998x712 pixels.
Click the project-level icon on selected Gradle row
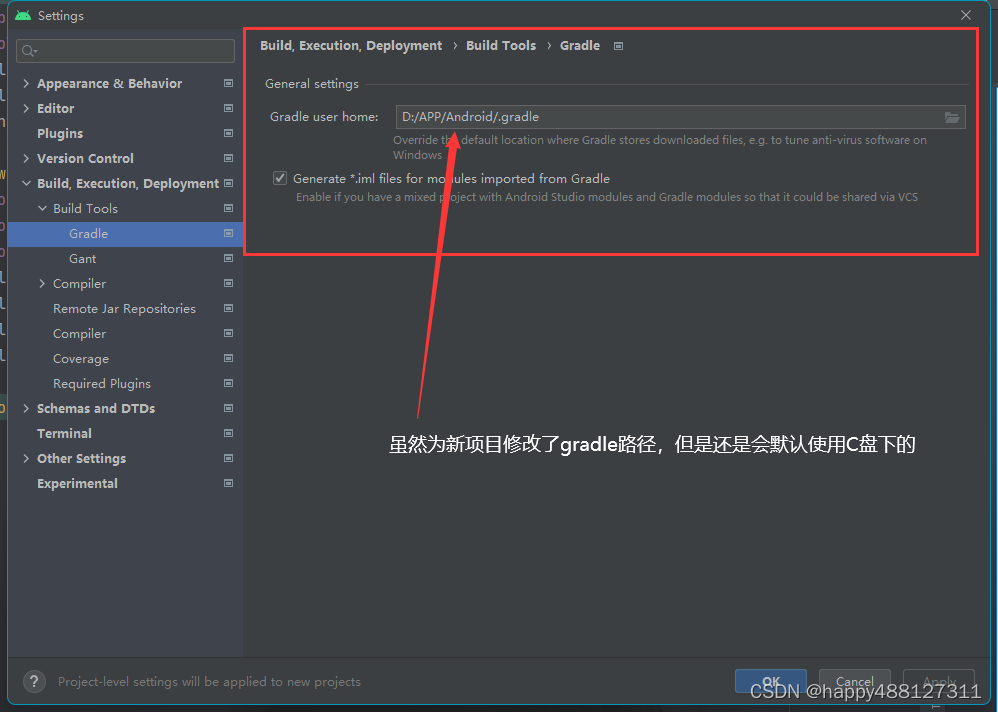pos(228,234)
